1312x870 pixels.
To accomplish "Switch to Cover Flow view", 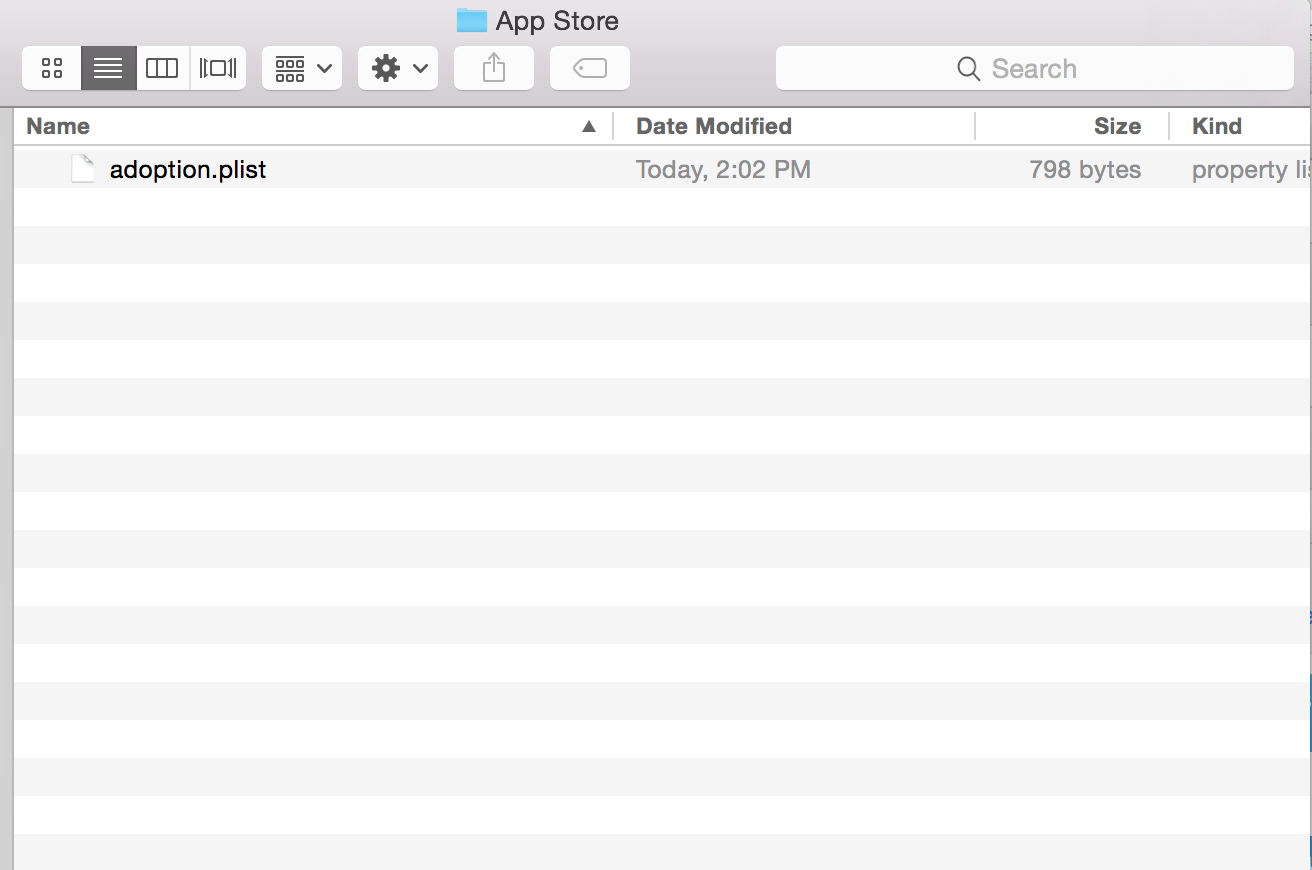I will coord(218,69).
